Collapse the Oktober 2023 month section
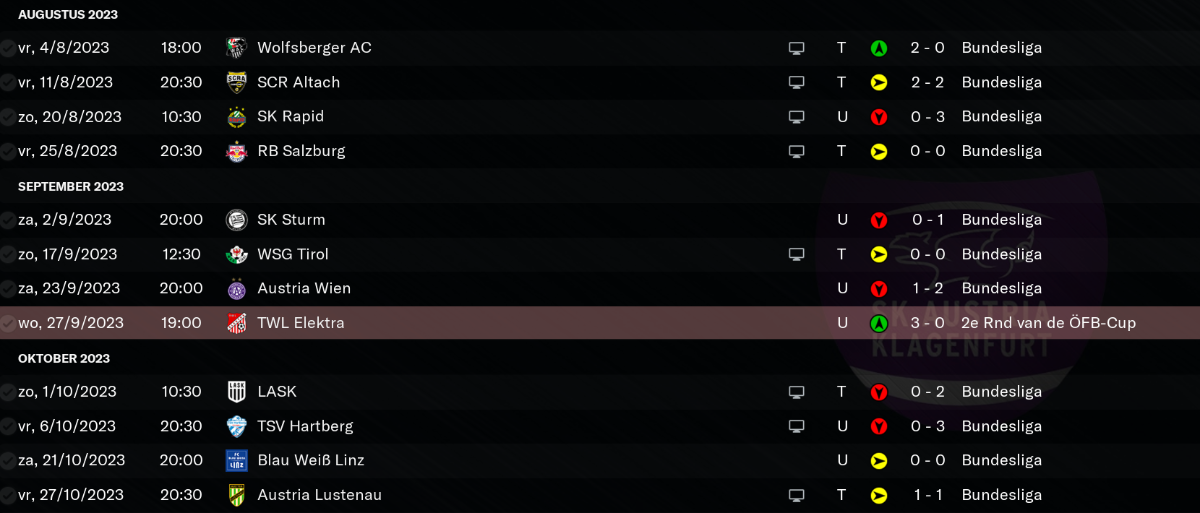This screenshot has height=513, width=1200. point(64,358)
